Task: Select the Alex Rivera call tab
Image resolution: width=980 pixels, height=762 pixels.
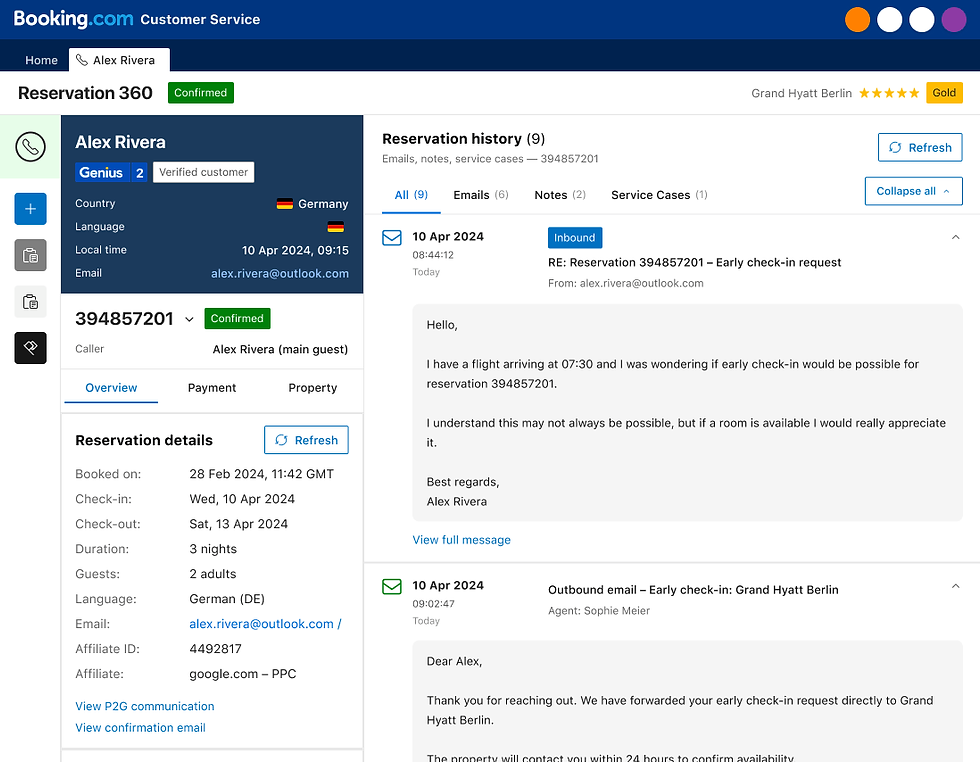Action: [119, 60]
